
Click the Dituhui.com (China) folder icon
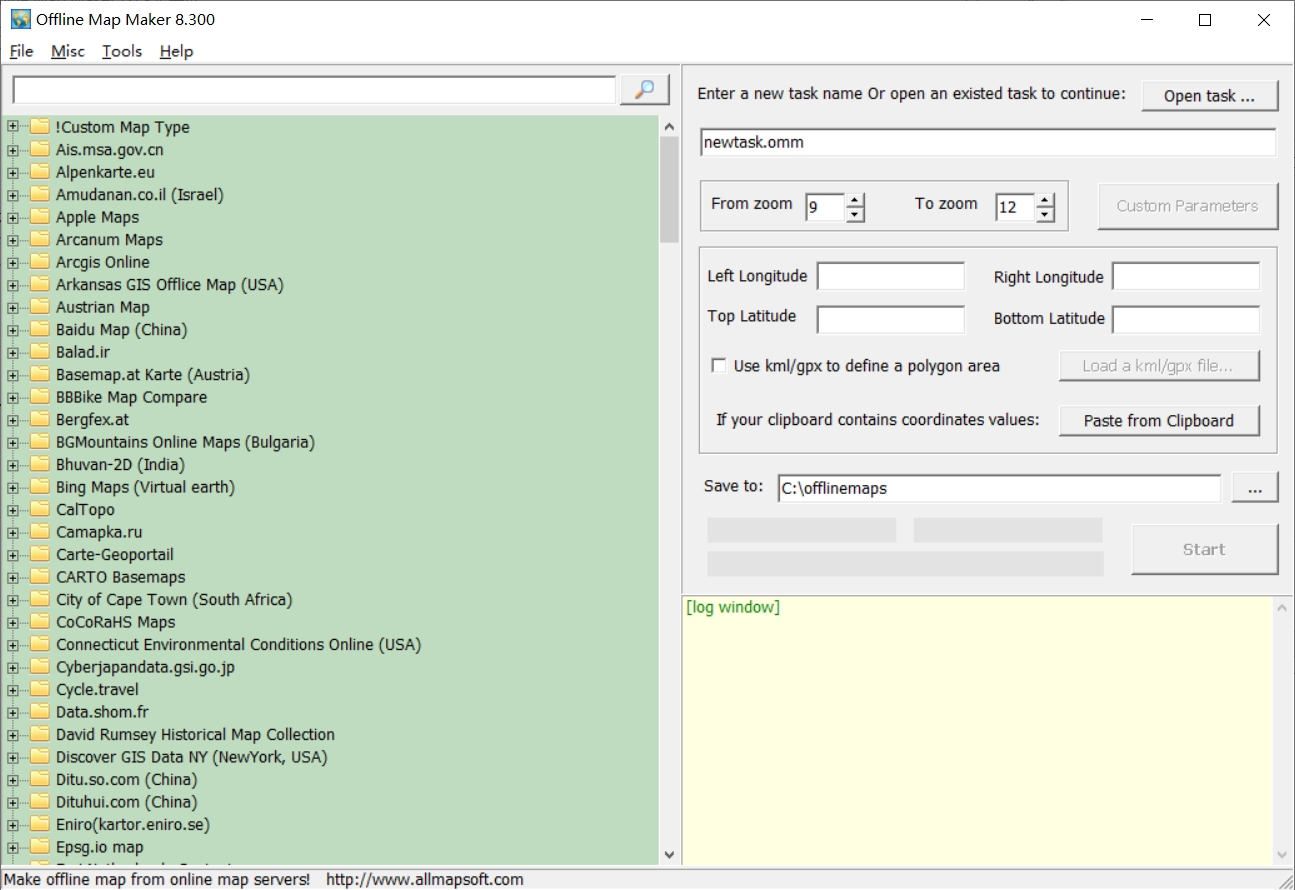(40, 802)
